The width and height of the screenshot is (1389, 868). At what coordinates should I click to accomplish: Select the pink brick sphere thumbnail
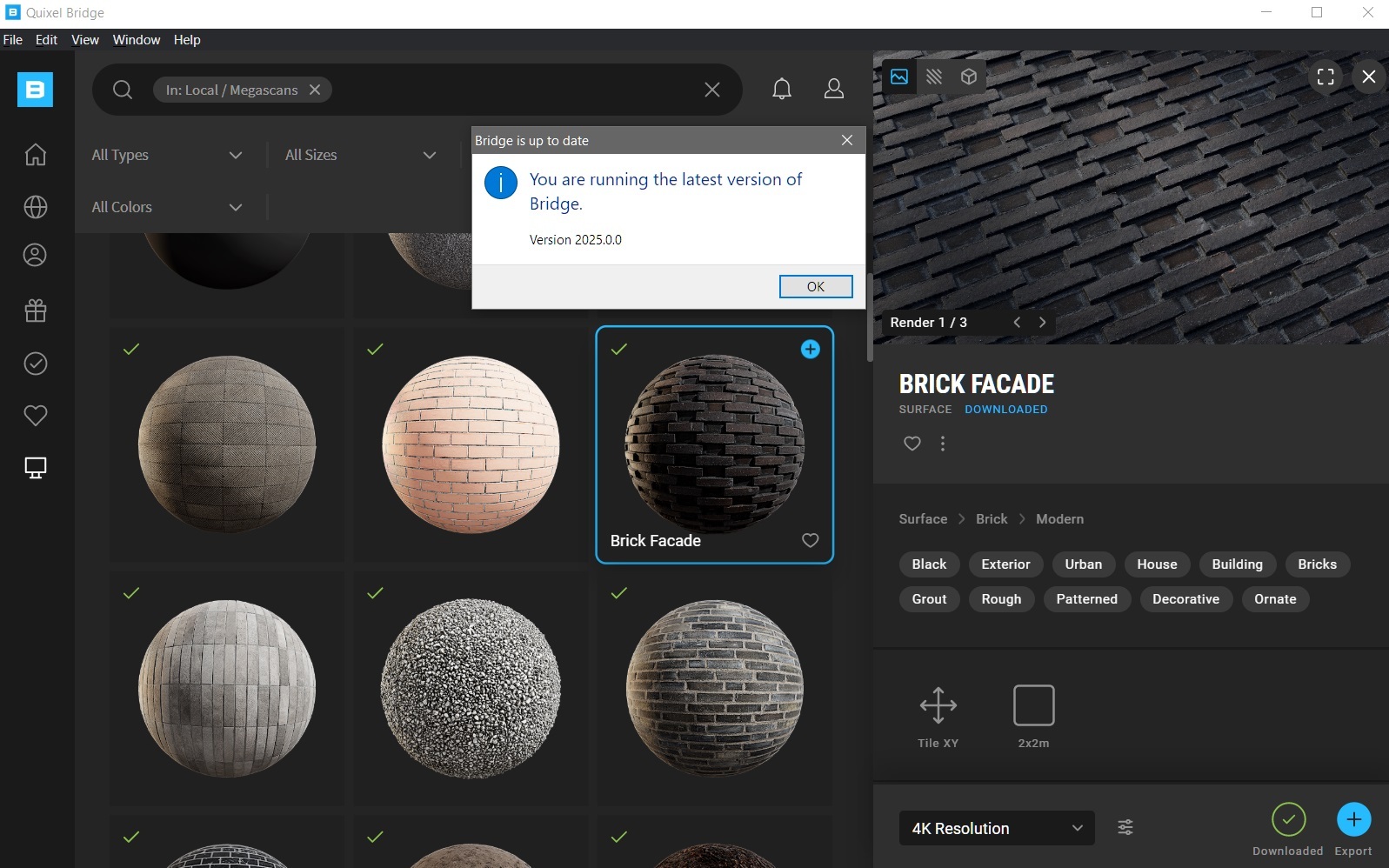tap(471, 444)
